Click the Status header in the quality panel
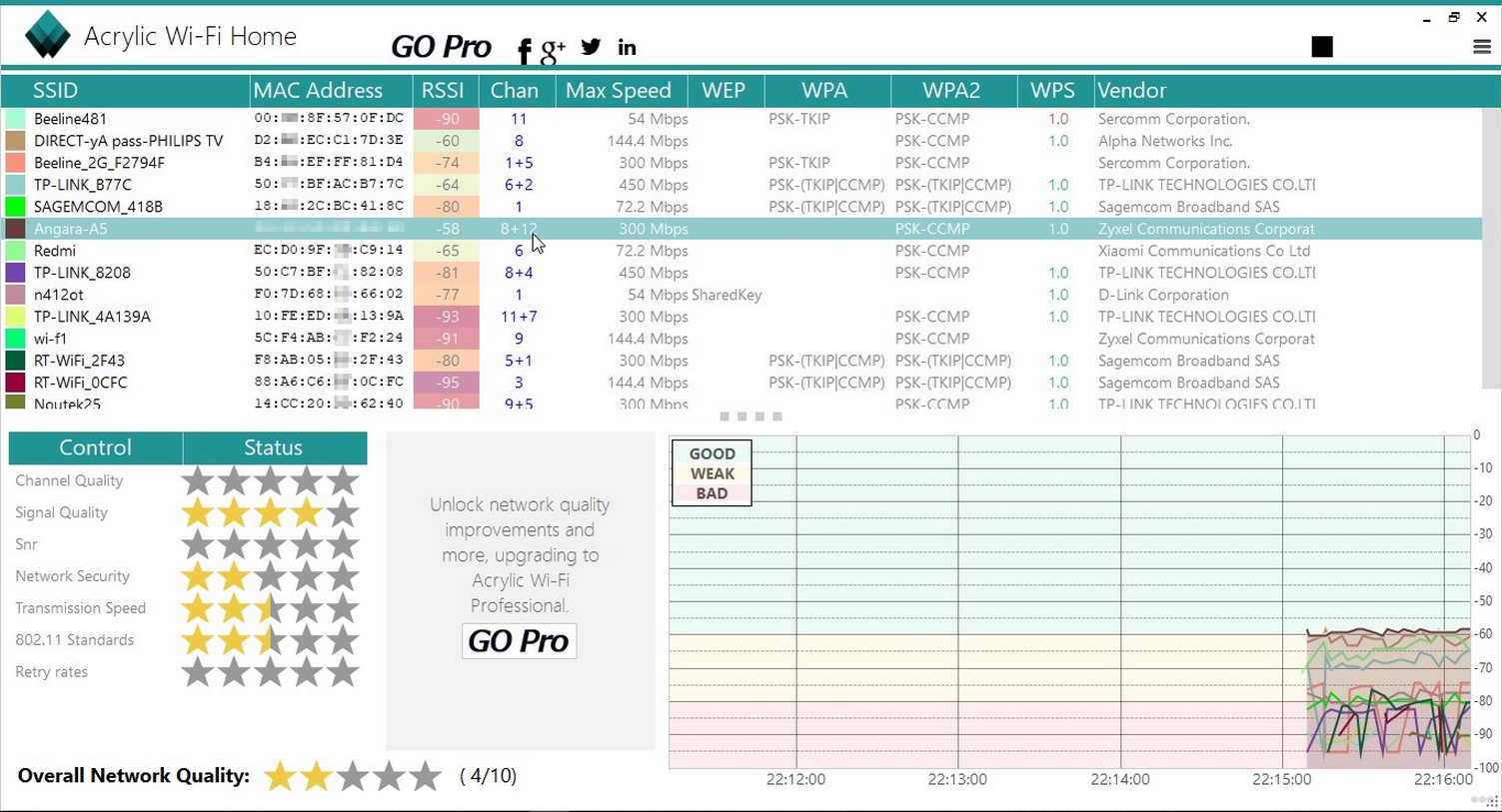Image resolution: width=1502 pixels, height=812 pixels. 274,447
